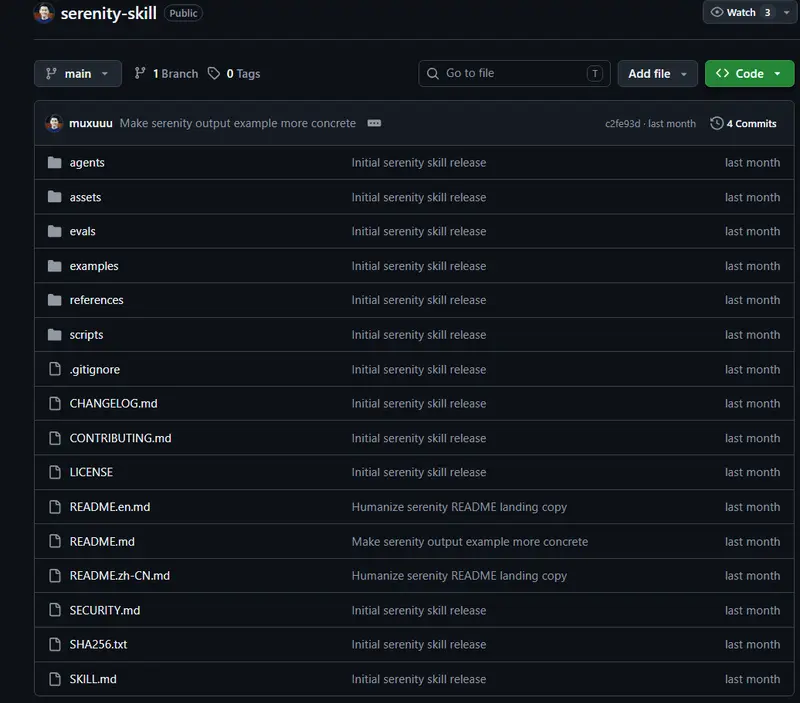The width and height of the screenshot is (800, 703).
Task: Click the repository owner avatar beside serenity-skill
Action: click(x=44, y=13)
